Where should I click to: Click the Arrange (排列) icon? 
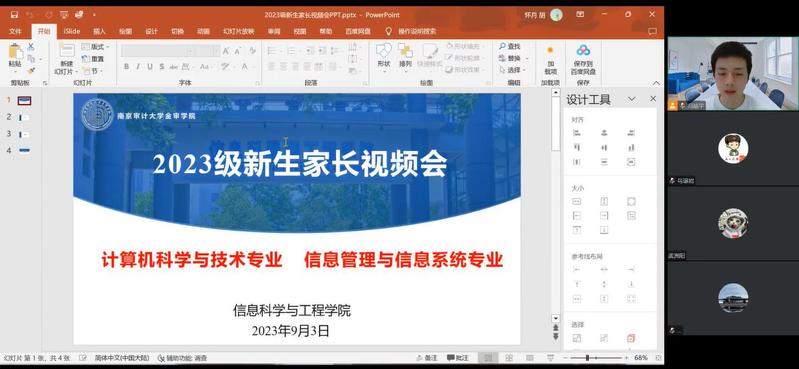click(406, 56)
